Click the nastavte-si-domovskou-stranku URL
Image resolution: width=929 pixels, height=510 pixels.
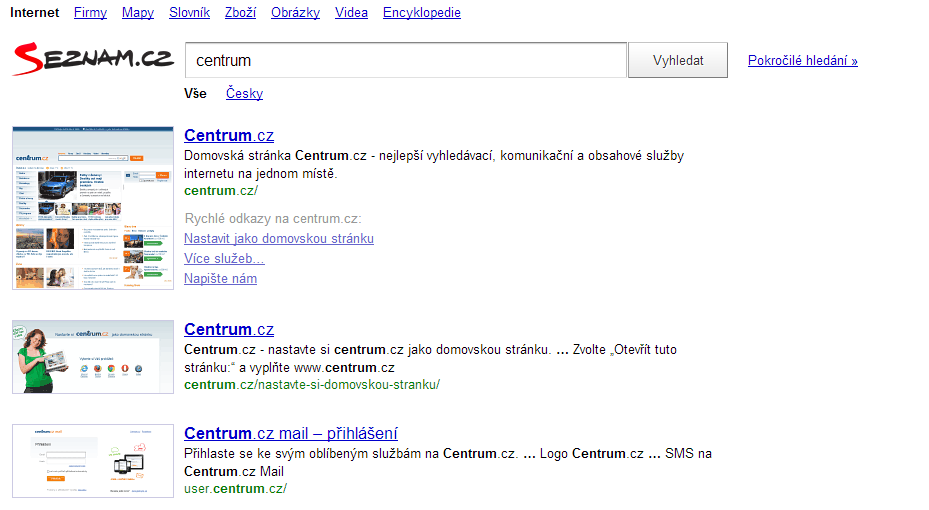(312, 385)
